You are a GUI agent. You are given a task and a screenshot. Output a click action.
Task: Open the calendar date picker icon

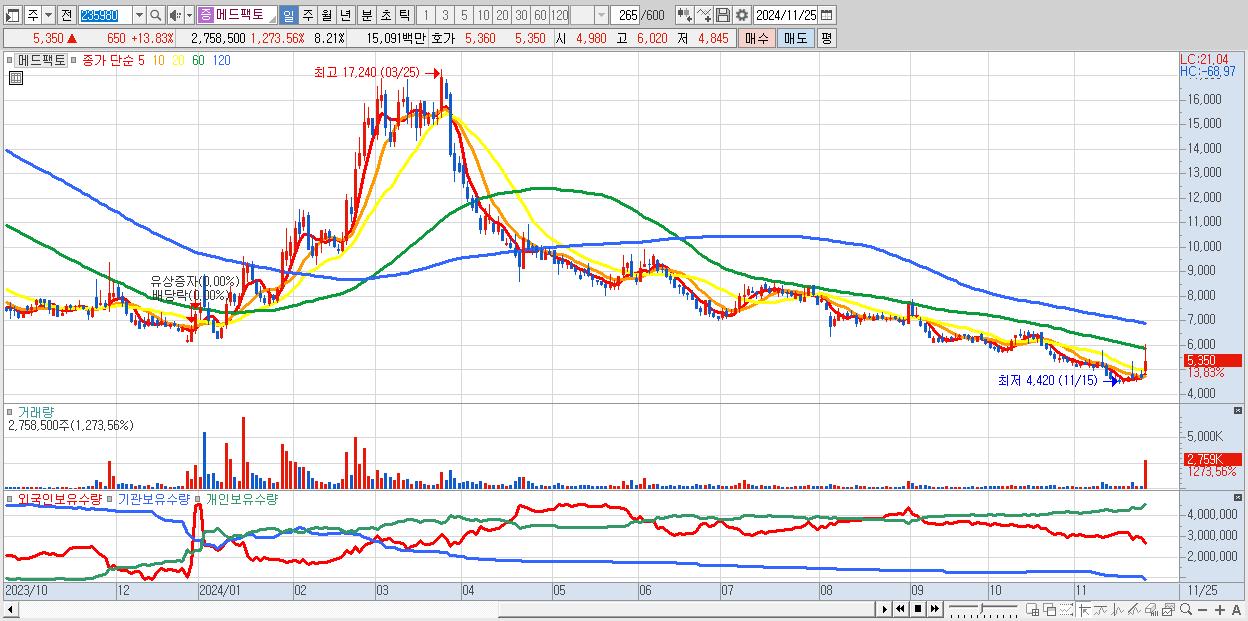pos(827,15)
